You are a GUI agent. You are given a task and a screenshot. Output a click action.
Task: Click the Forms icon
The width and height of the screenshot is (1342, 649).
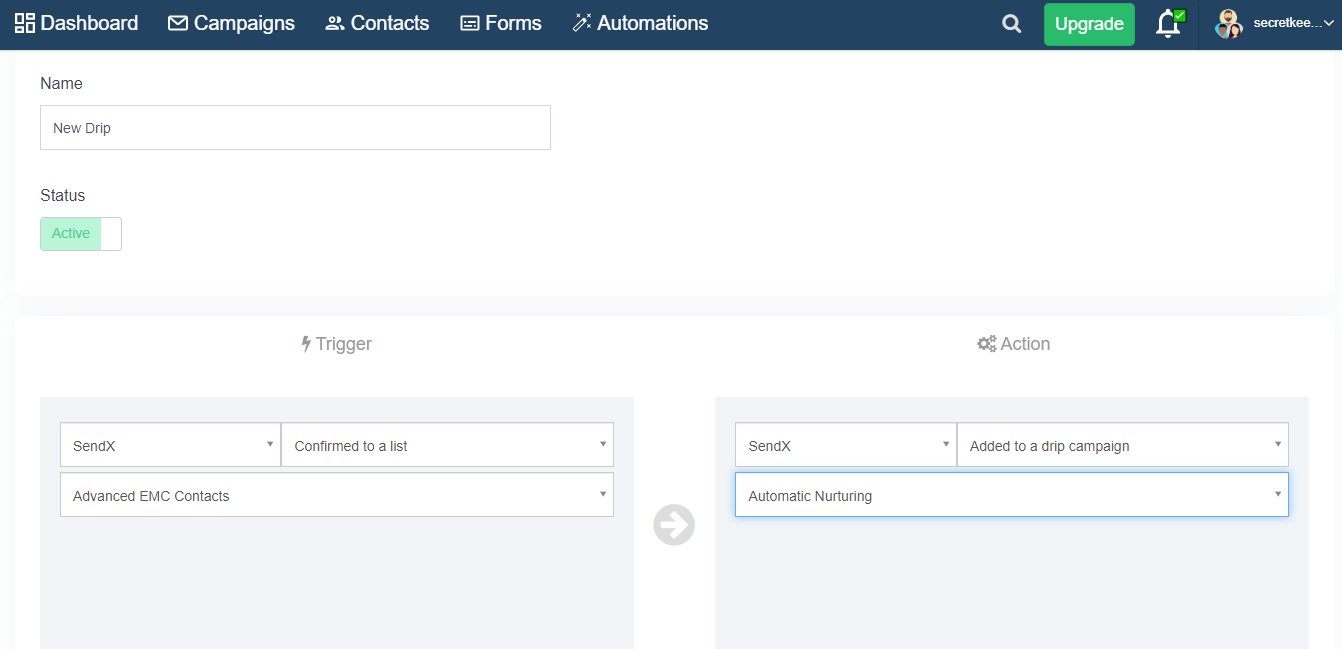[x=470, y=23]
